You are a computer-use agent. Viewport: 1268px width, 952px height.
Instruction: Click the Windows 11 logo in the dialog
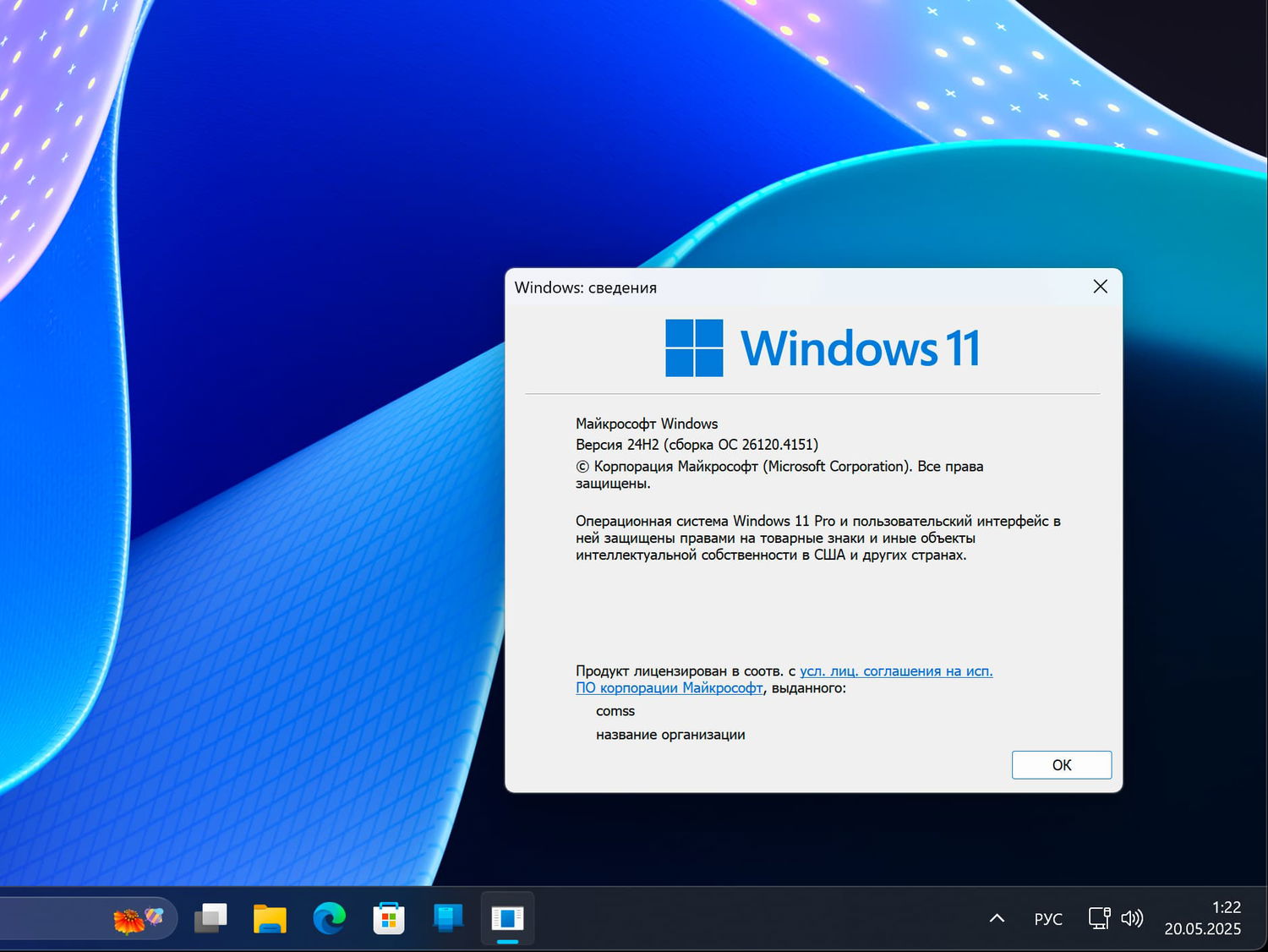point(694,347)
